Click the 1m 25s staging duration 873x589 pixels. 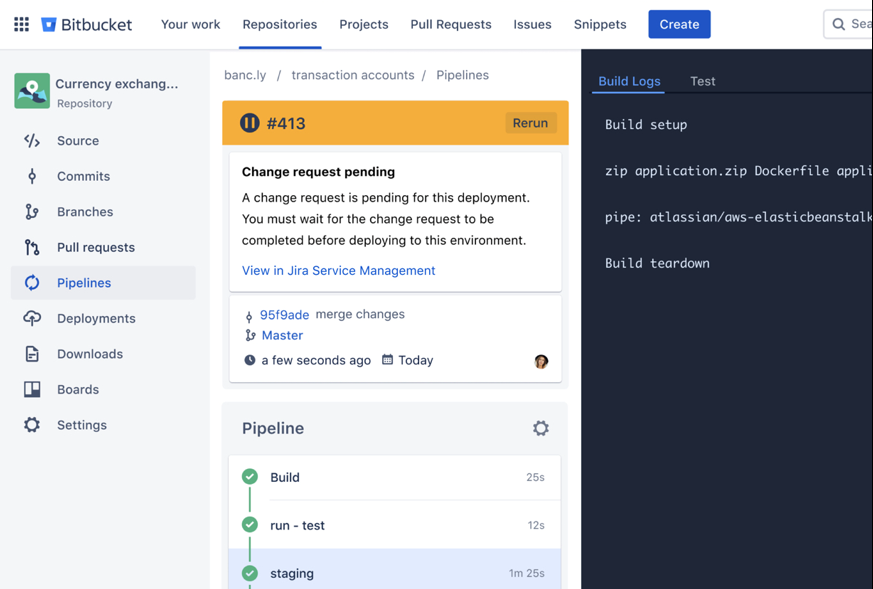(527, 573)
